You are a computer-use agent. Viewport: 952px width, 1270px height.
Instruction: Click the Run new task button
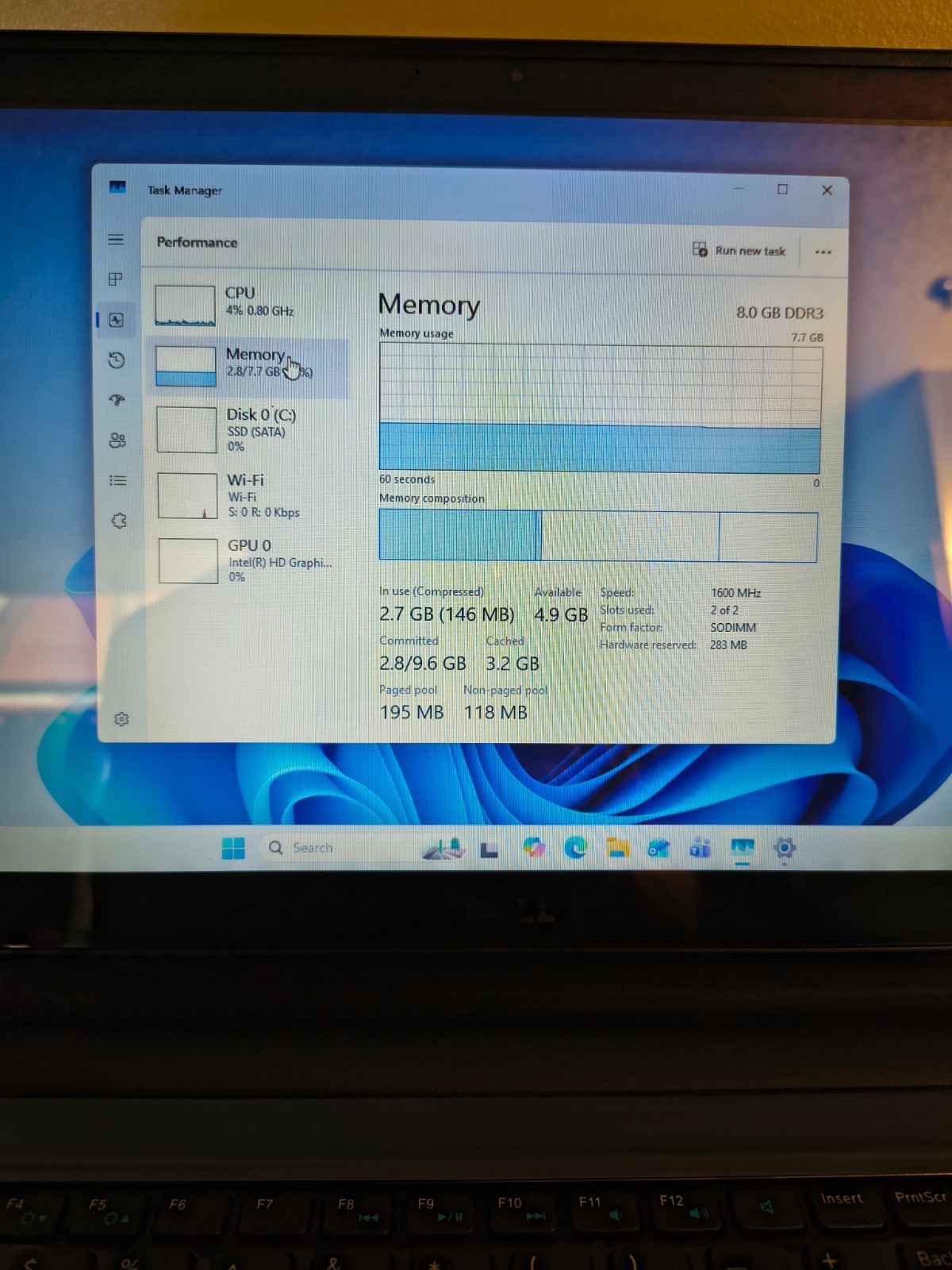tap(739, 250)
